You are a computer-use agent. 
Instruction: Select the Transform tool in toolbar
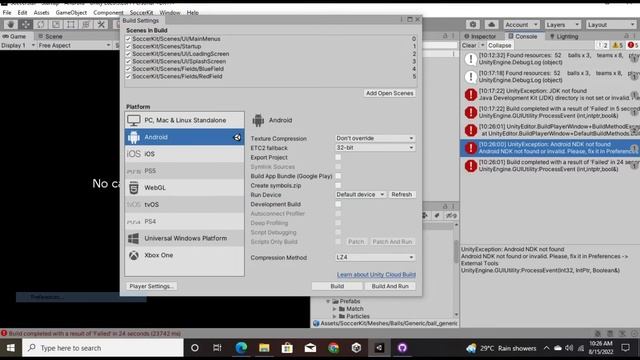click(86, 24)
